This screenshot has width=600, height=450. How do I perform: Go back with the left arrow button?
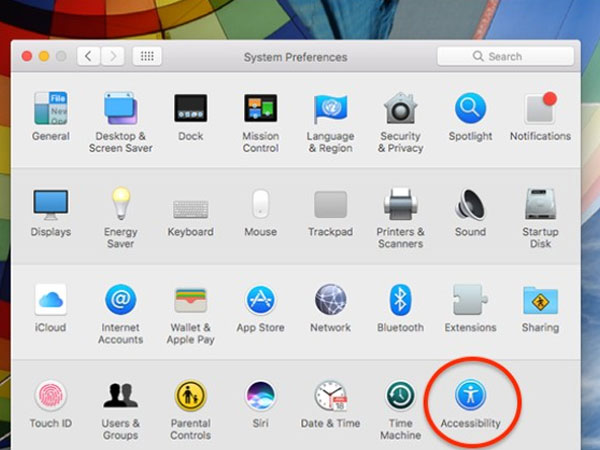[x=88, y=56]
